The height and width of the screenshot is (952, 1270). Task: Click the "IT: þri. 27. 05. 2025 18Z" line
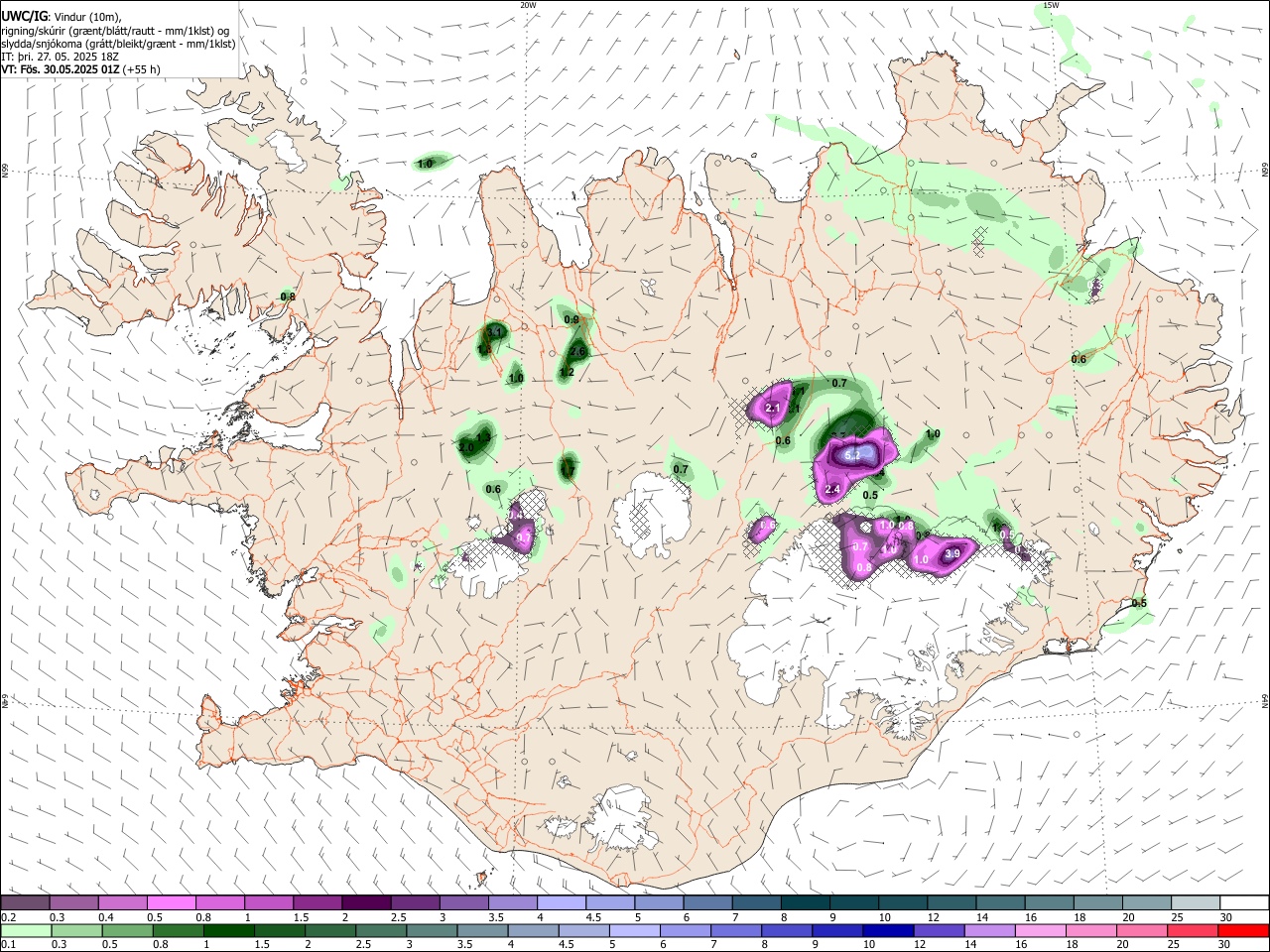pyautogui.click(x=58, y=57)
